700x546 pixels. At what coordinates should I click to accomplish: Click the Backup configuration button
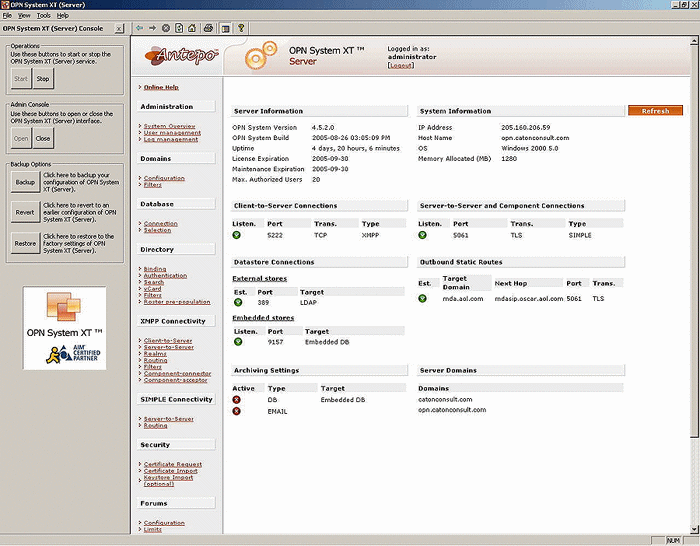[25, 182]
